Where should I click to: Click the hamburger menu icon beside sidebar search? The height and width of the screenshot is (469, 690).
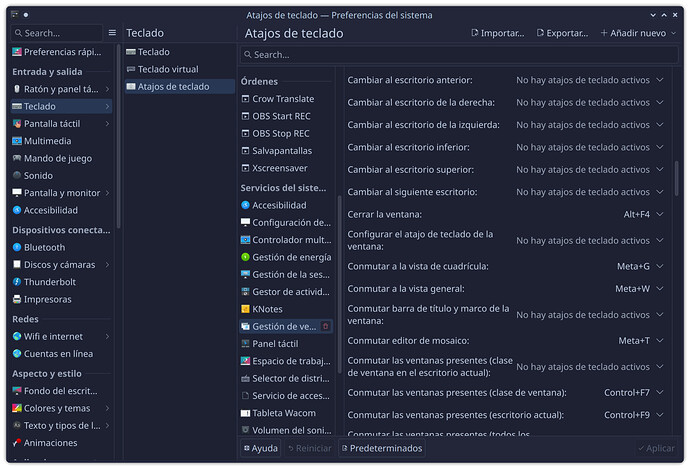(112, 33)
